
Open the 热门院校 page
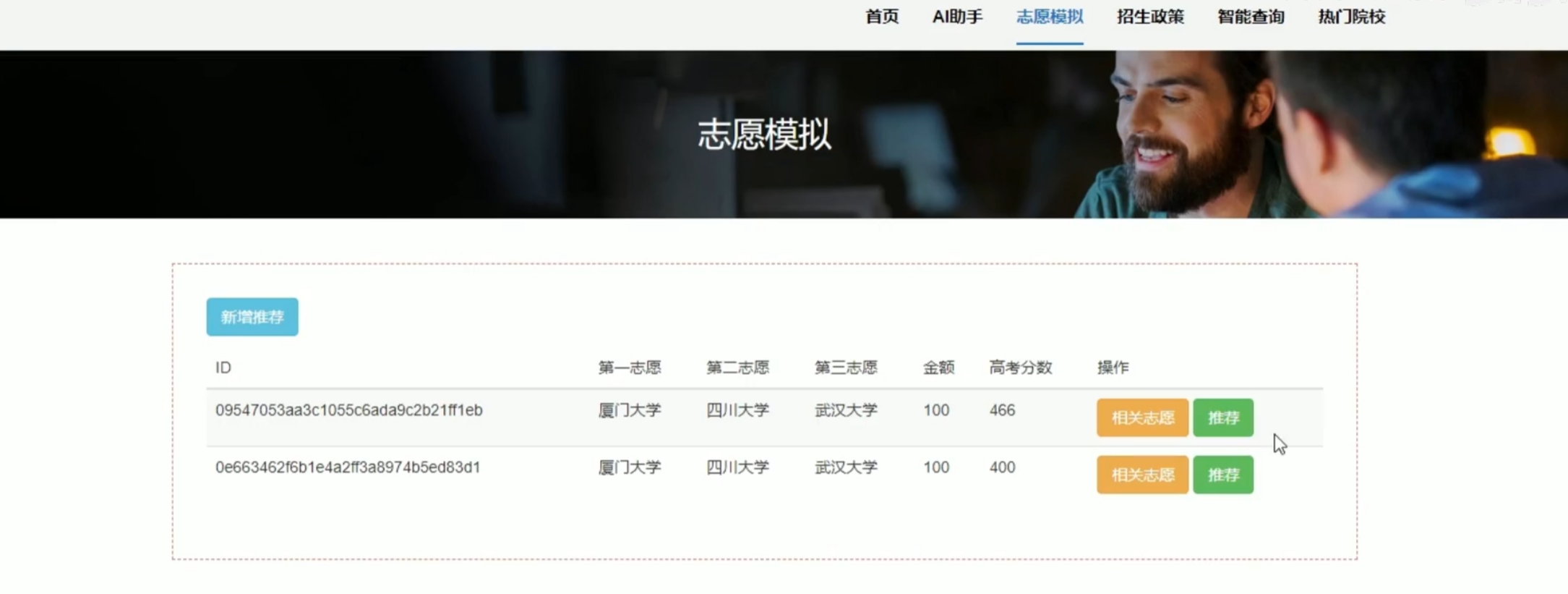click(1351, 17)
